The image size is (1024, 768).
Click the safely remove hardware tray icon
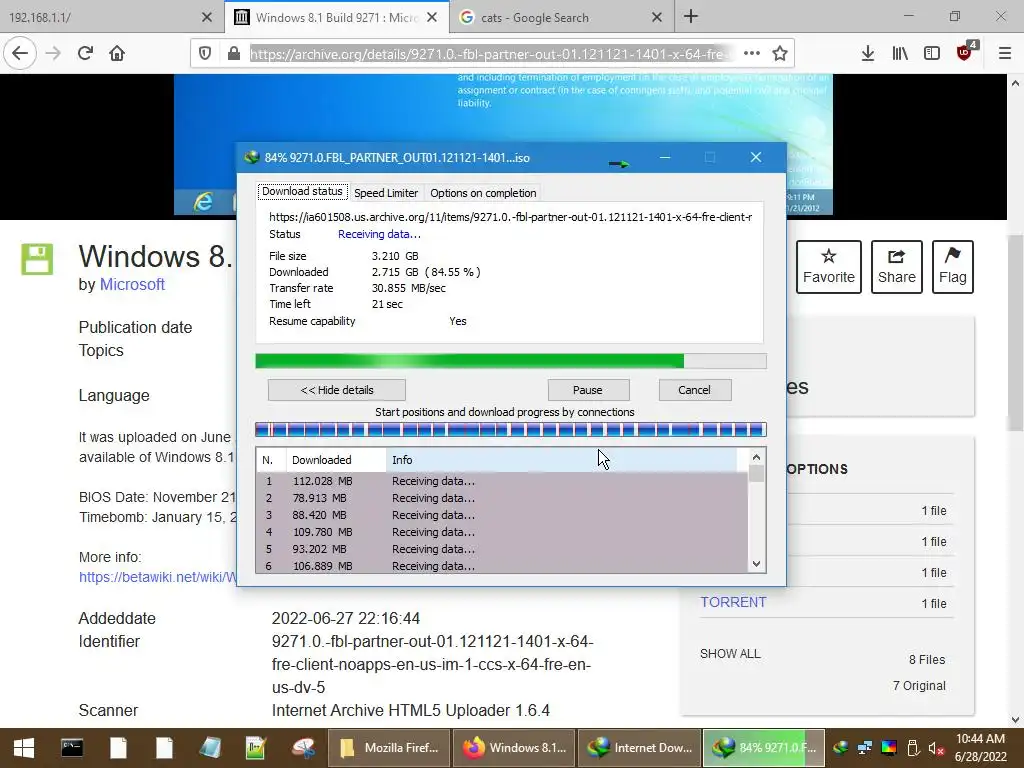coord(913,748)
